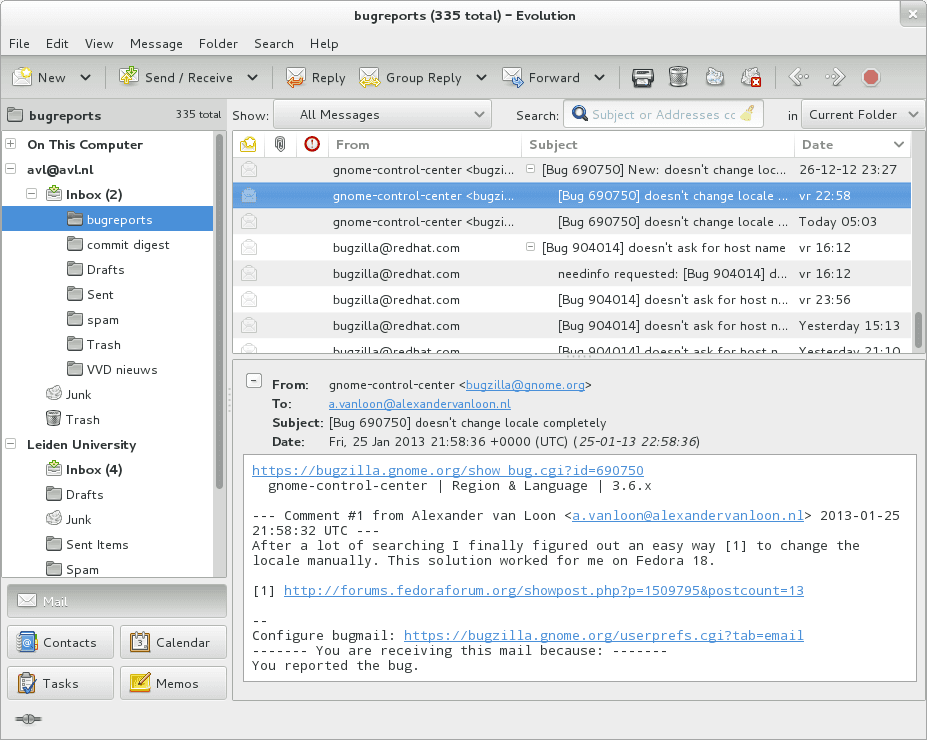Open the Search menu
Screen dimensions: 927x740
[273, 43]
